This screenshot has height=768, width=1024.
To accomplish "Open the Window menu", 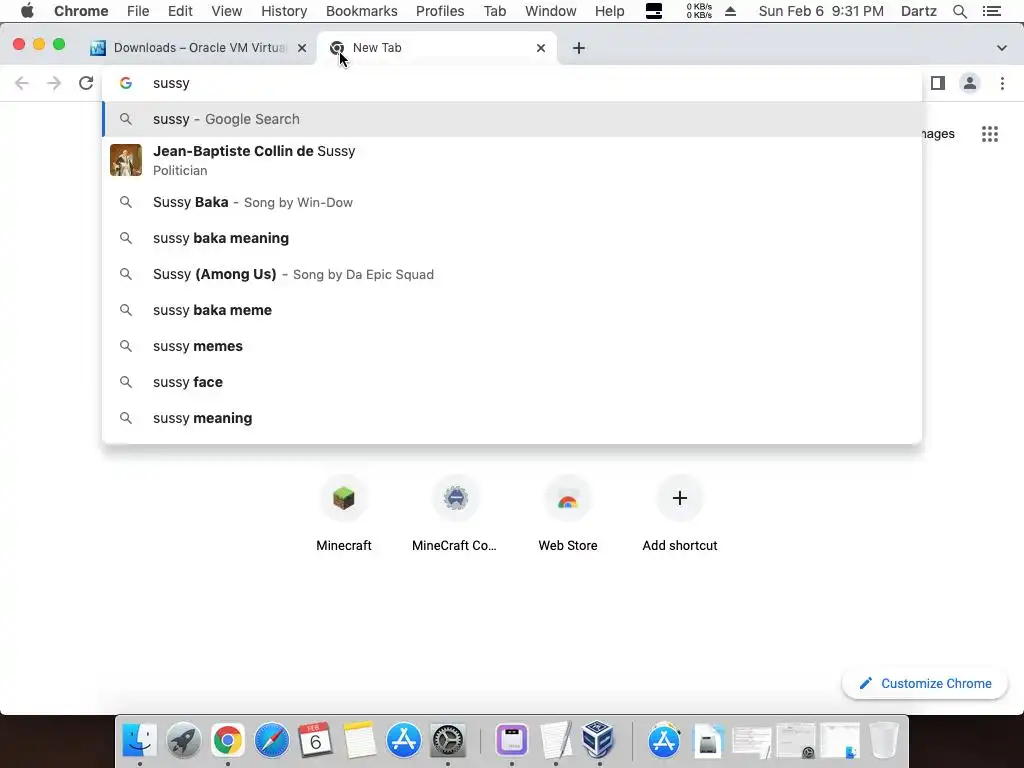I will tap(551, 11).
